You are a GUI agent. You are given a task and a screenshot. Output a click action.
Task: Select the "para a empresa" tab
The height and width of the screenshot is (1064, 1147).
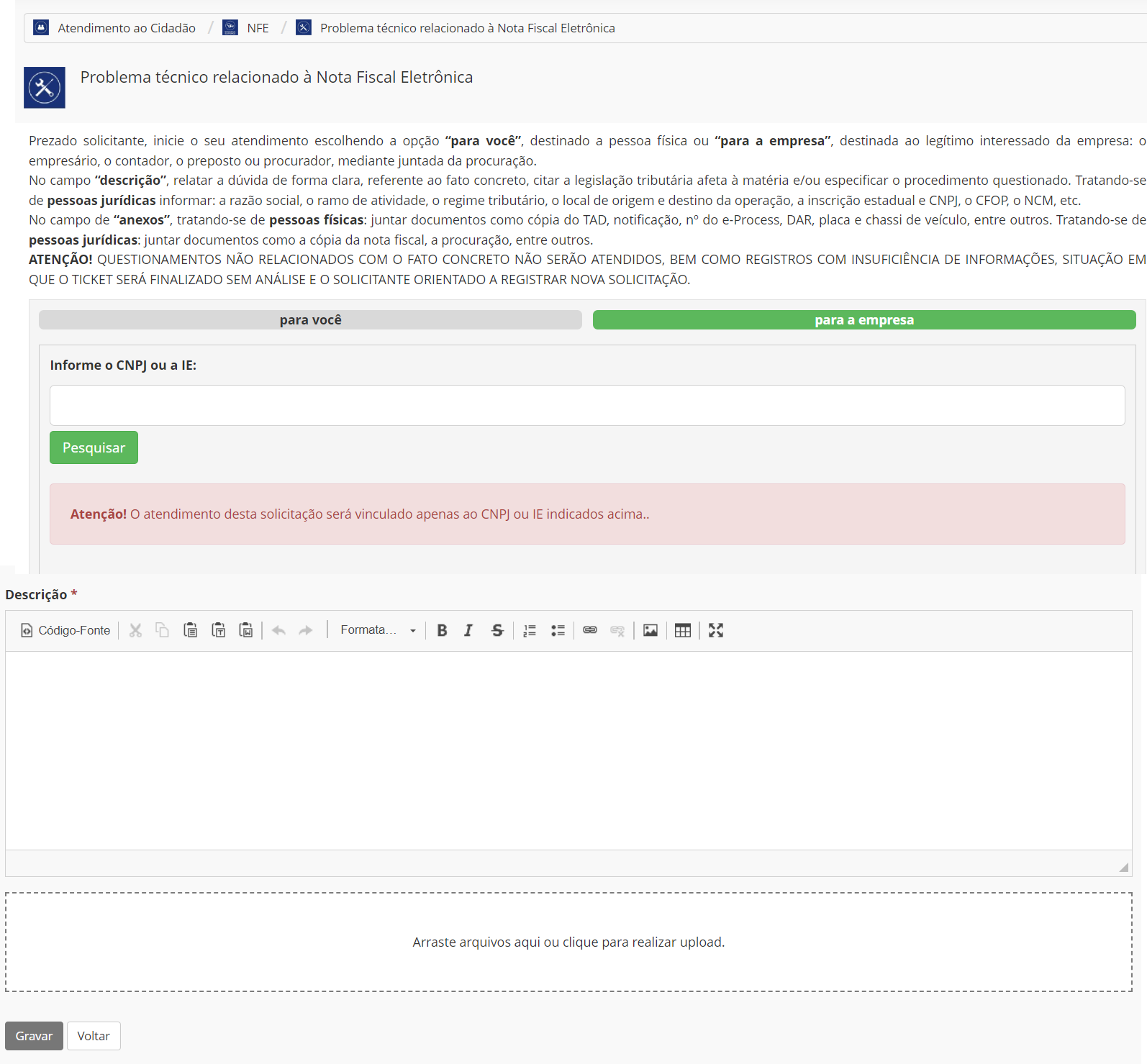(x=863, y=320)
